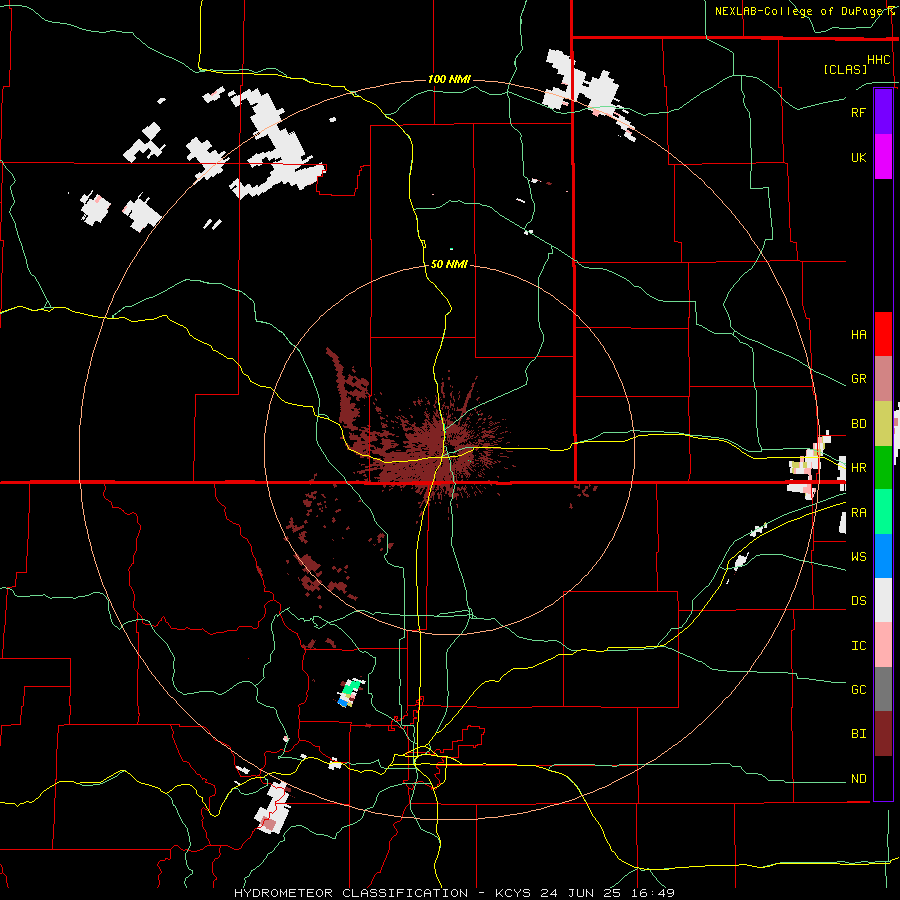900x900 pixels.
Task: Click the "NEXLAB-College of DuPage" credit text
Action: (x=801, y=11)
